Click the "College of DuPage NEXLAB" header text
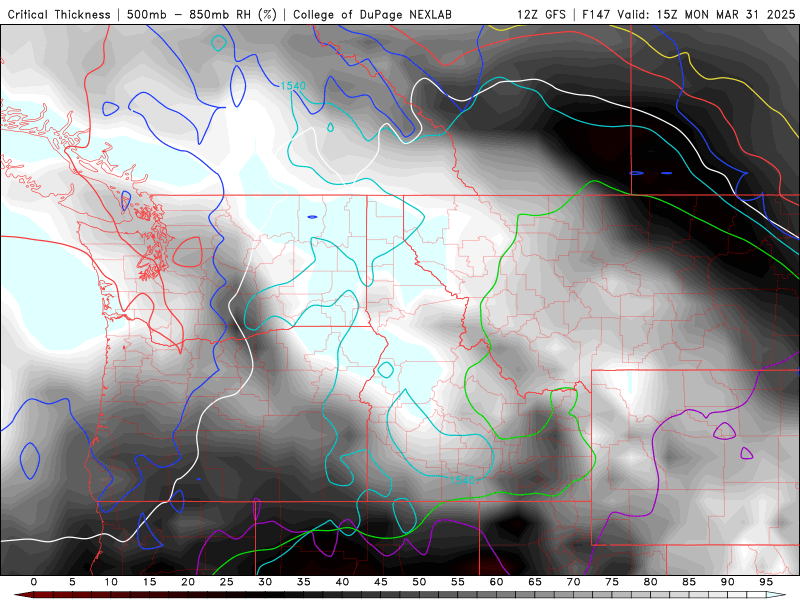800x600 pixels. (x=372, y=15)
